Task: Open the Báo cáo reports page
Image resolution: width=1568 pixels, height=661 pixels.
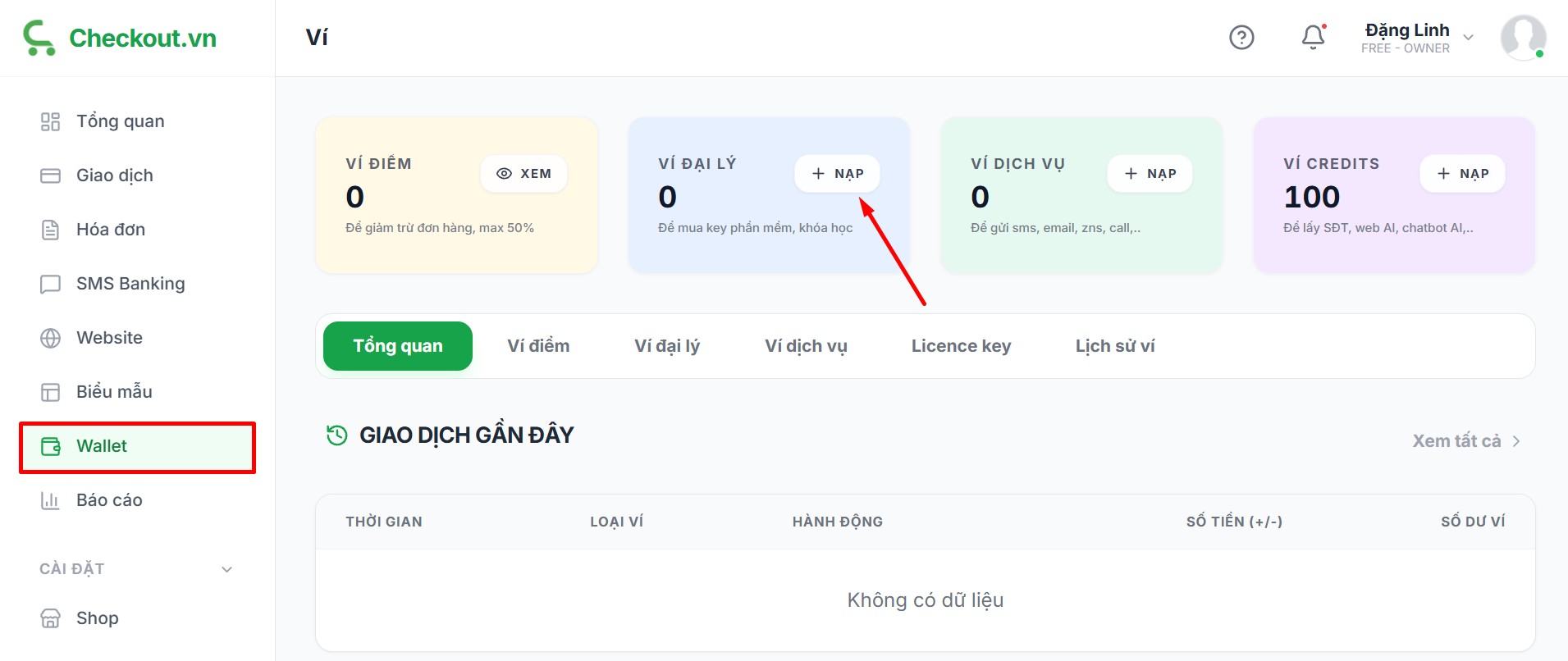Action: click(x=109, y=500)
